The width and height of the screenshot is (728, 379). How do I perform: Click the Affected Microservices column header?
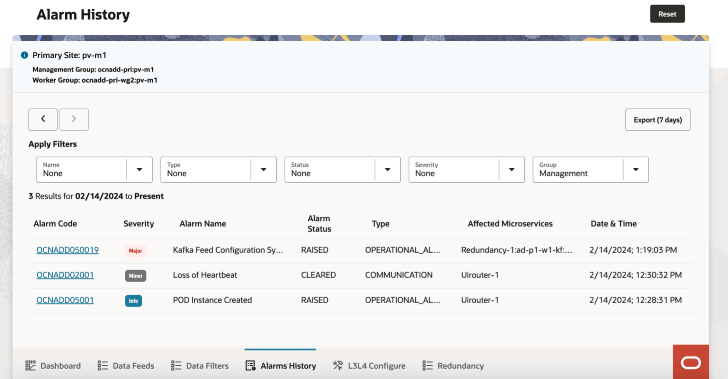pyautogui.click(x=510, y=223)
